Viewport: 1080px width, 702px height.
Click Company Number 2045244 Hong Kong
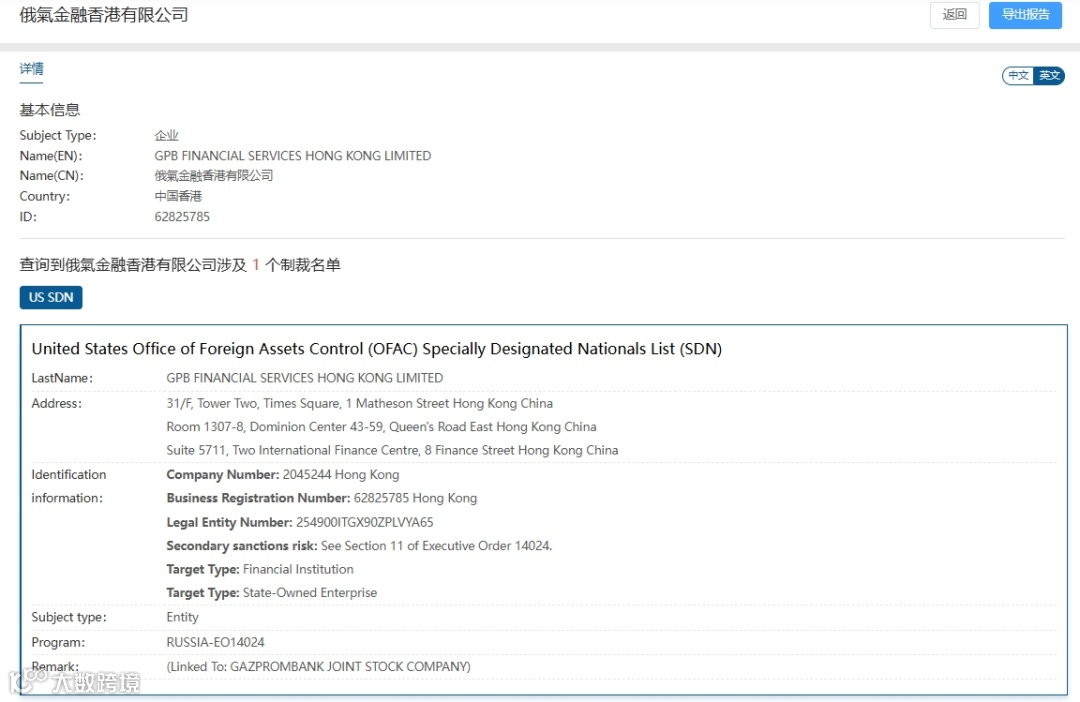283,475
